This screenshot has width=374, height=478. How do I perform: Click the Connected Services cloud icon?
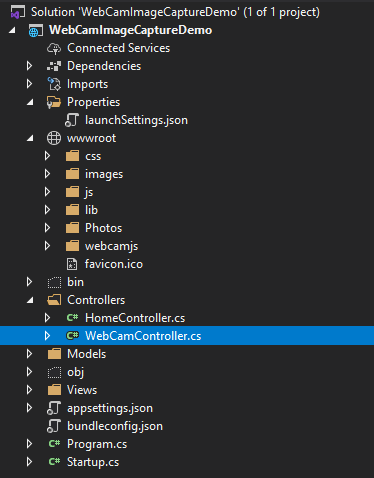pyautogui.click(x=54, y=48)
